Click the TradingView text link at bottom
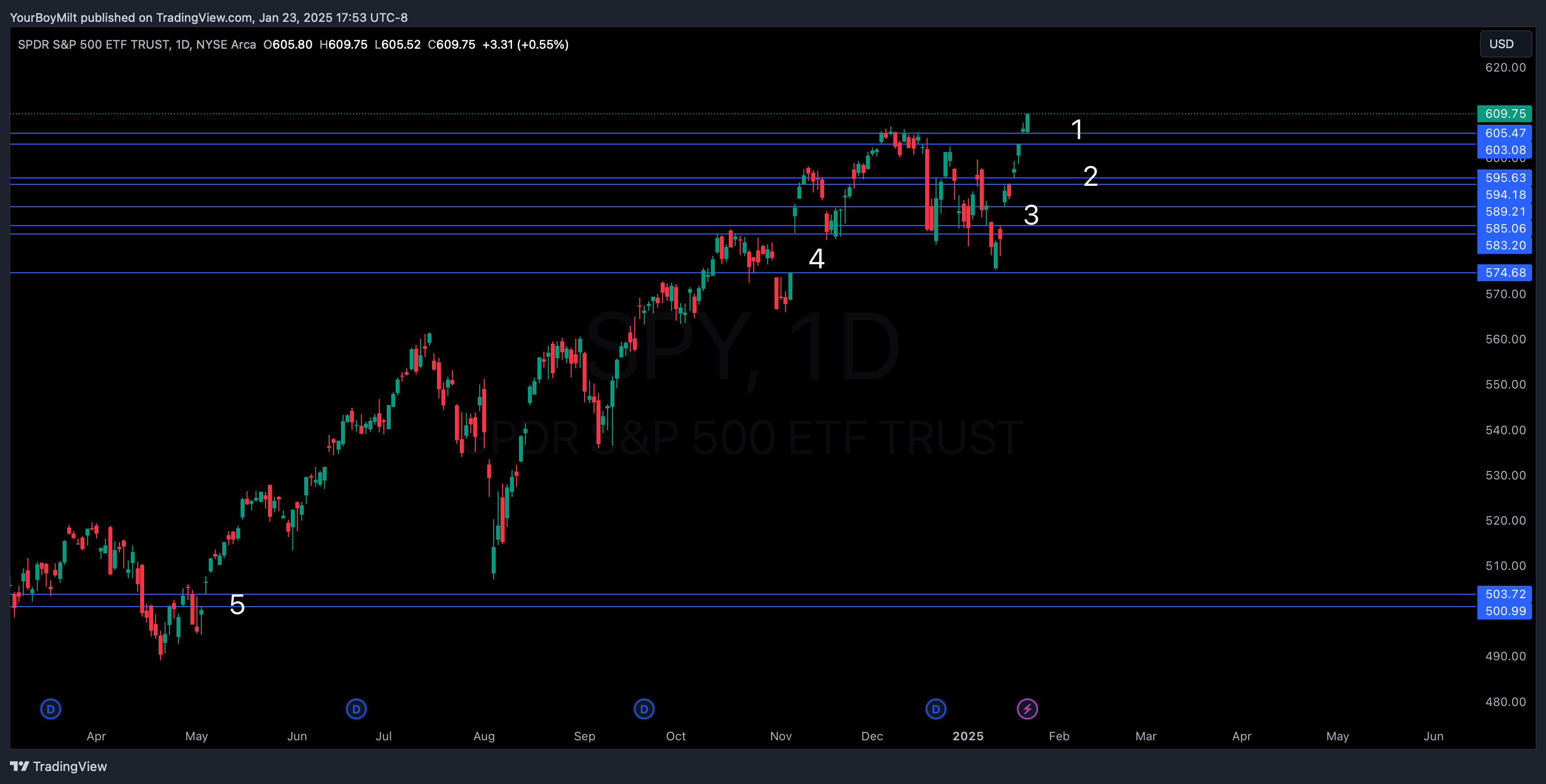Viewport: 1546px width, 784px height. pos(70,766)
